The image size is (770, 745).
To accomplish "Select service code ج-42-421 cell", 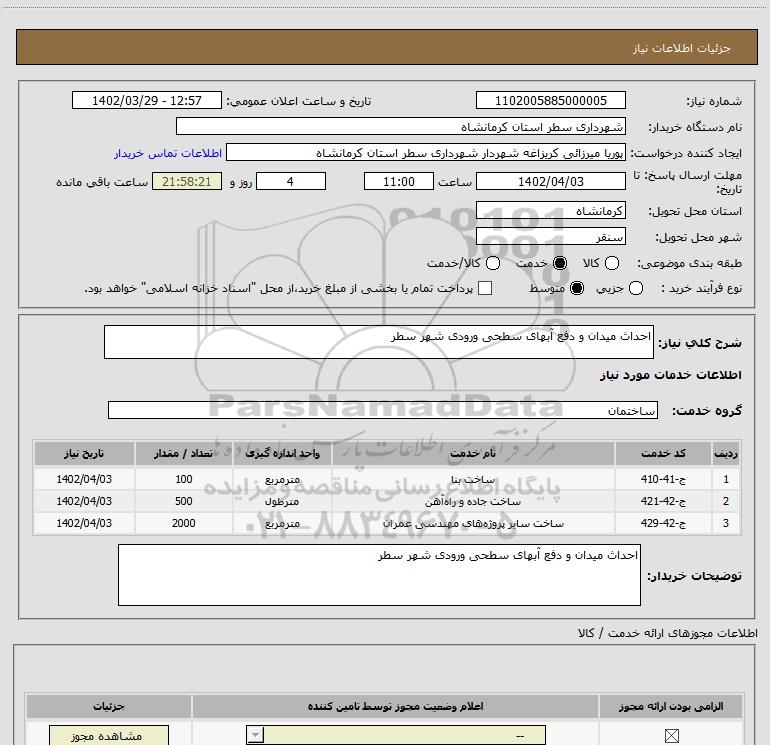I will point(663,501).
